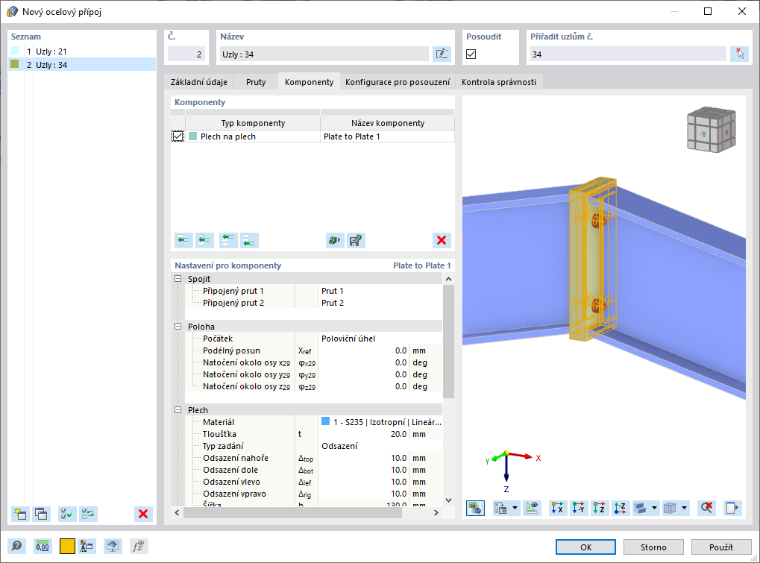Screen dimensions: 760x563
Task: Select the Komponenty tab
Action: coord(309,82)
